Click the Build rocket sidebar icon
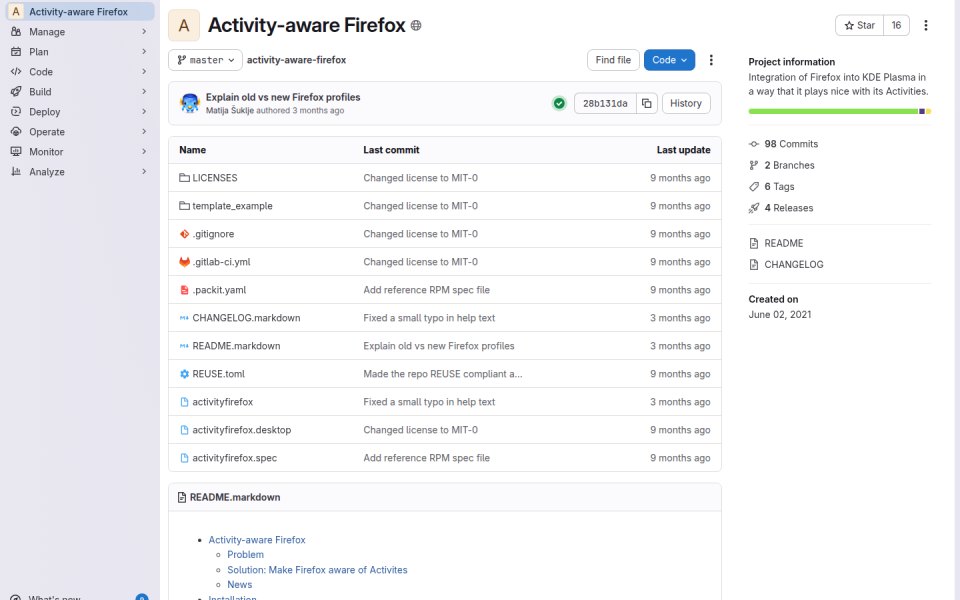This screenshot has width=960, height=600. click(x=16, y=92)
